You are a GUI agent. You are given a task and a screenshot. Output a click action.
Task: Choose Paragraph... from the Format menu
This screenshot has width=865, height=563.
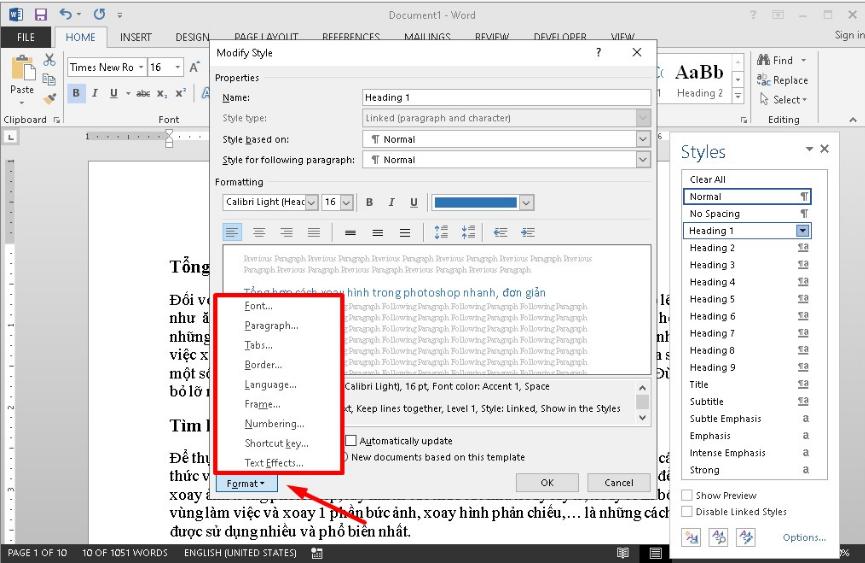pos(271,325)
